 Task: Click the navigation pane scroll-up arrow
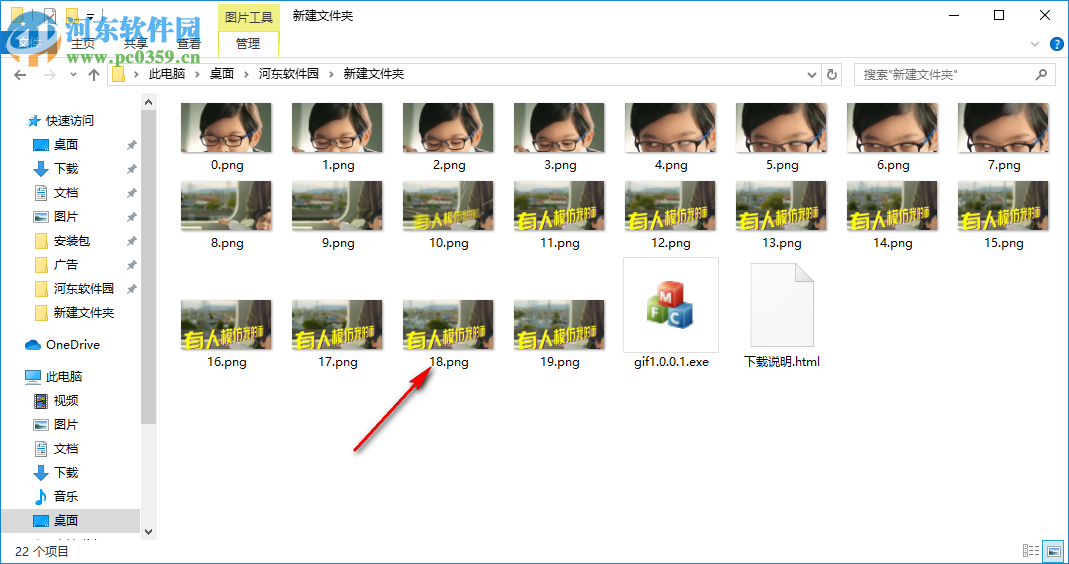(149, 102)
